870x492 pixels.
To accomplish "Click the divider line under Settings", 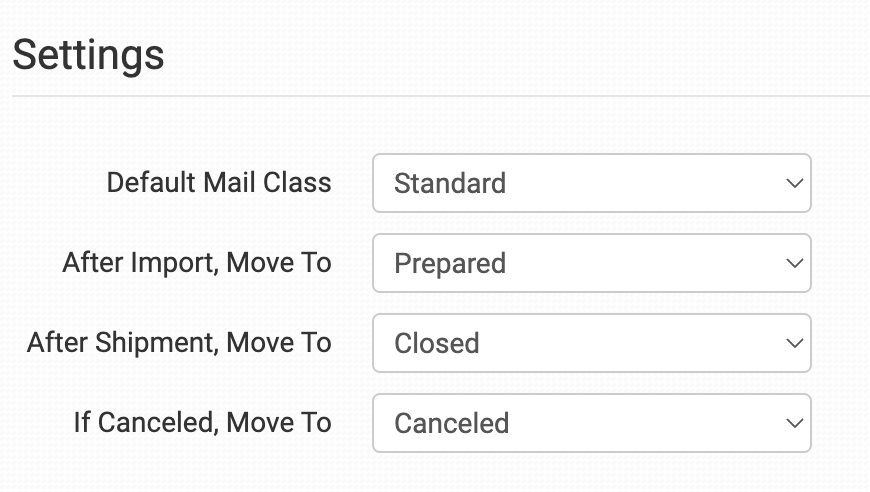I will click(x=440, y=97).
